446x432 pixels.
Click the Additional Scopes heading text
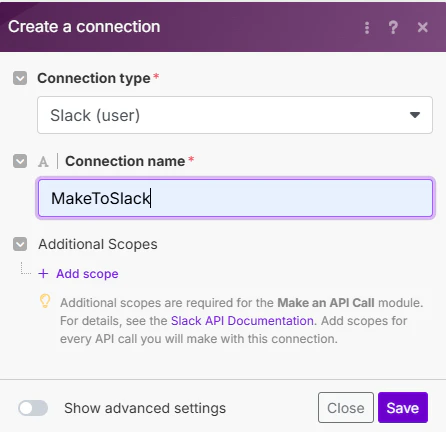[98, 244]
